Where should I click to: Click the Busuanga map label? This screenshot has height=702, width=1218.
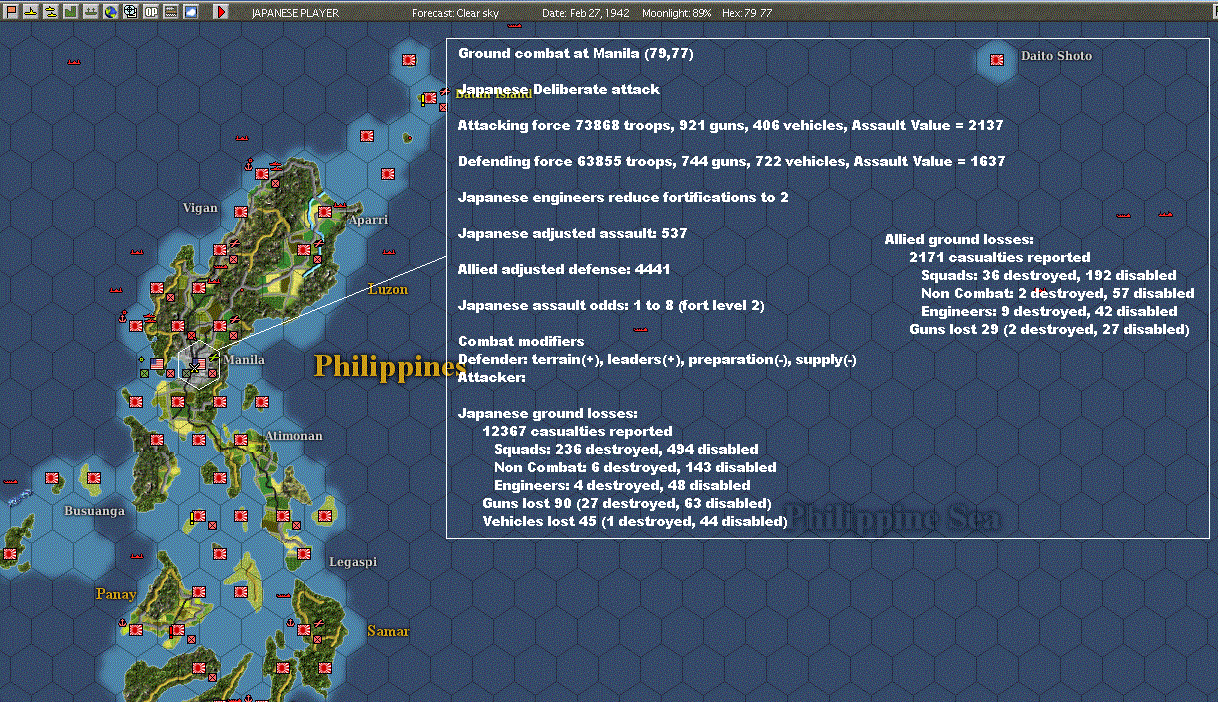pyautogui.click(x=95, y=511)
